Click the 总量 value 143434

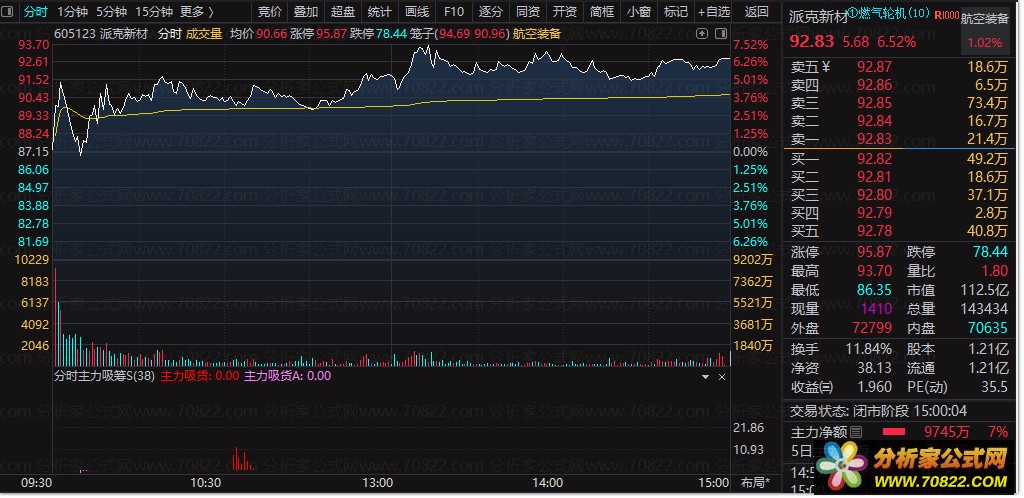(984, 309)
